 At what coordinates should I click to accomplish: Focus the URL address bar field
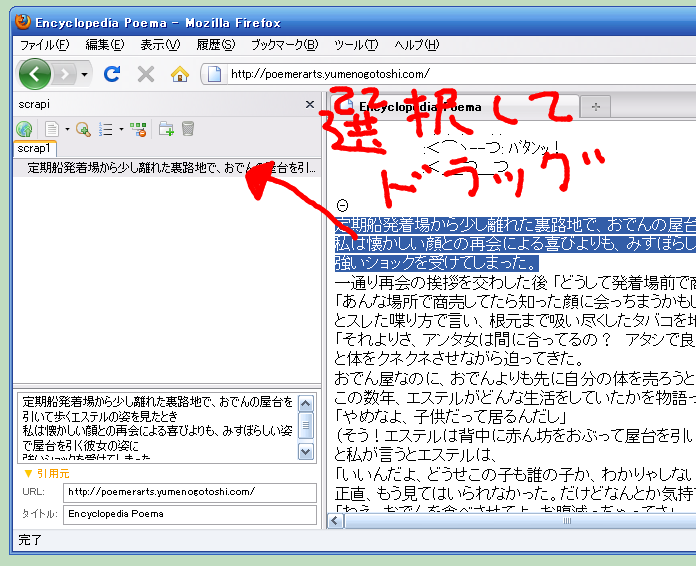[462, 74]
